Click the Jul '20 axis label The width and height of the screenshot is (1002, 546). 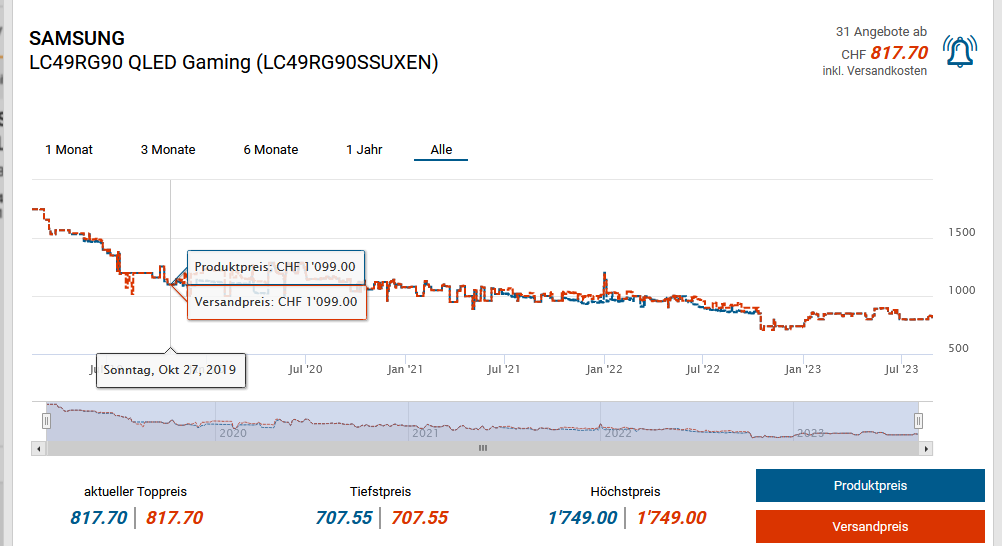coord(305,369)
